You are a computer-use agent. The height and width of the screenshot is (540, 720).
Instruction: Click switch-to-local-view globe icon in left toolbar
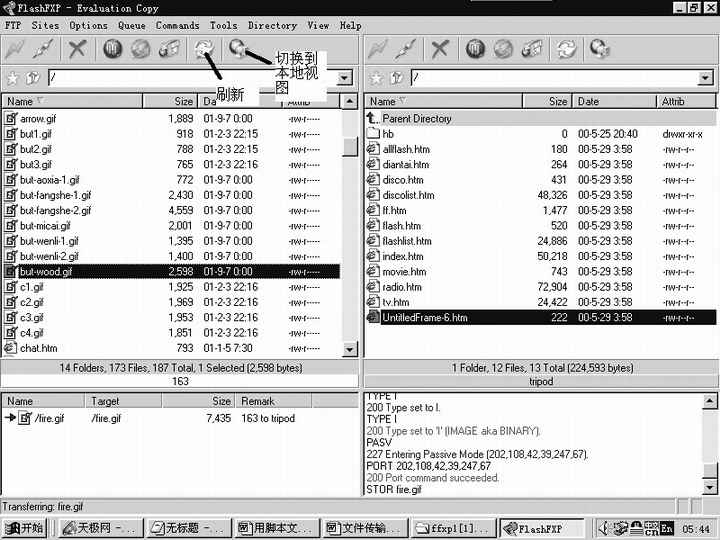[x=237, y=48]
